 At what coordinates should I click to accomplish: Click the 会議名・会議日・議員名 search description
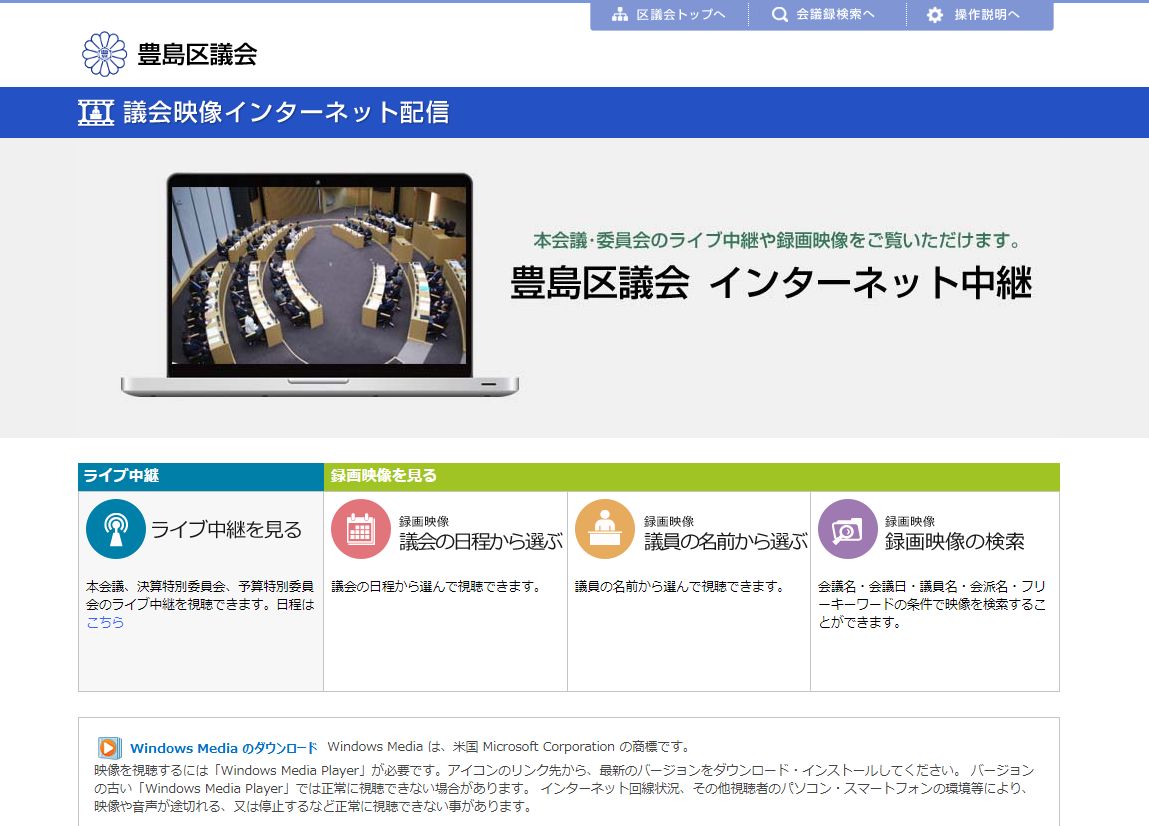tap(932, 604)
